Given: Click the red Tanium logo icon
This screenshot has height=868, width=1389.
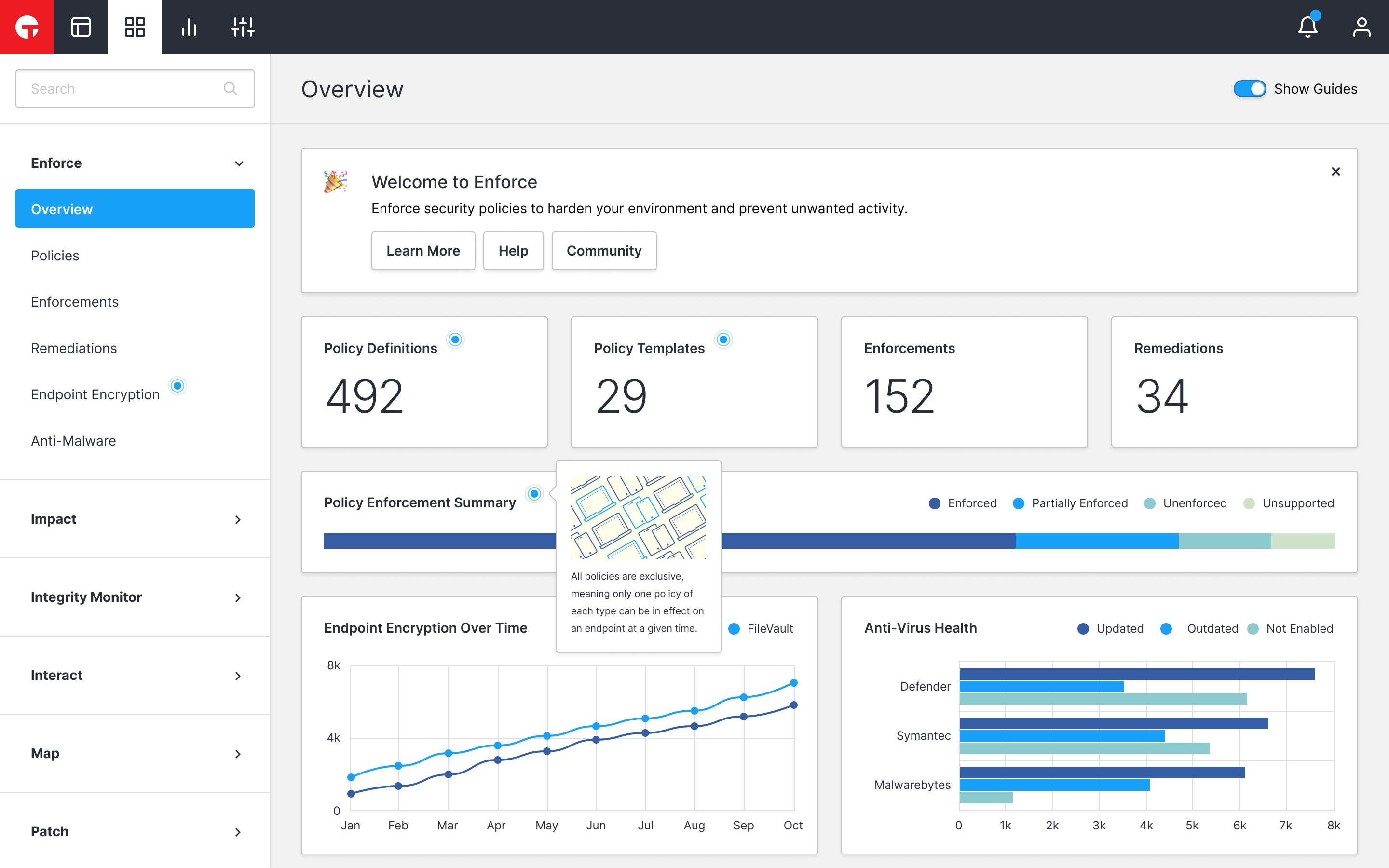Looking at the screenshot, I should (27, 27).
